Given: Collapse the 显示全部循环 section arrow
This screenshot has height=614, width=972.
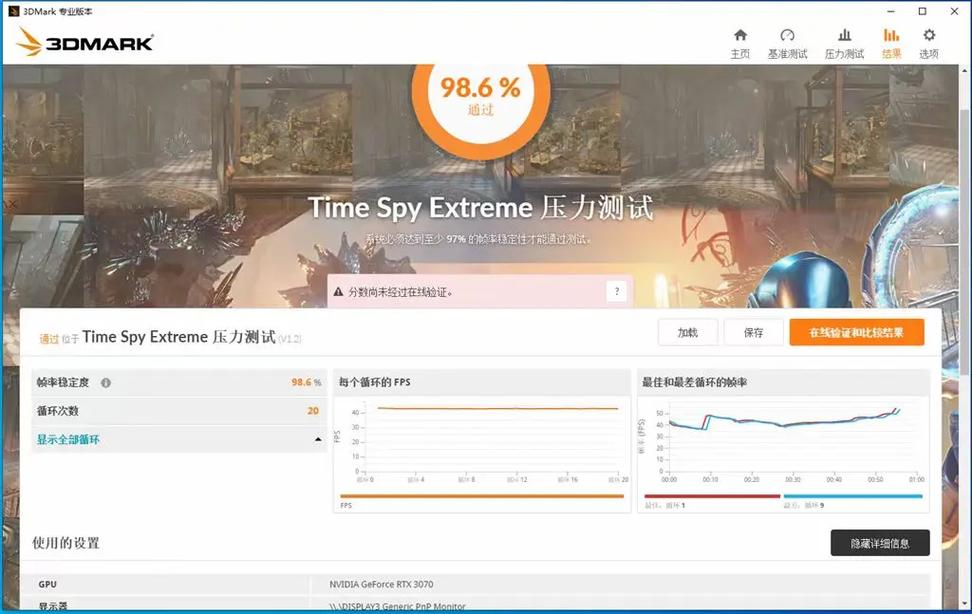Looking at the screenshot, I should [x=319, y=437].
